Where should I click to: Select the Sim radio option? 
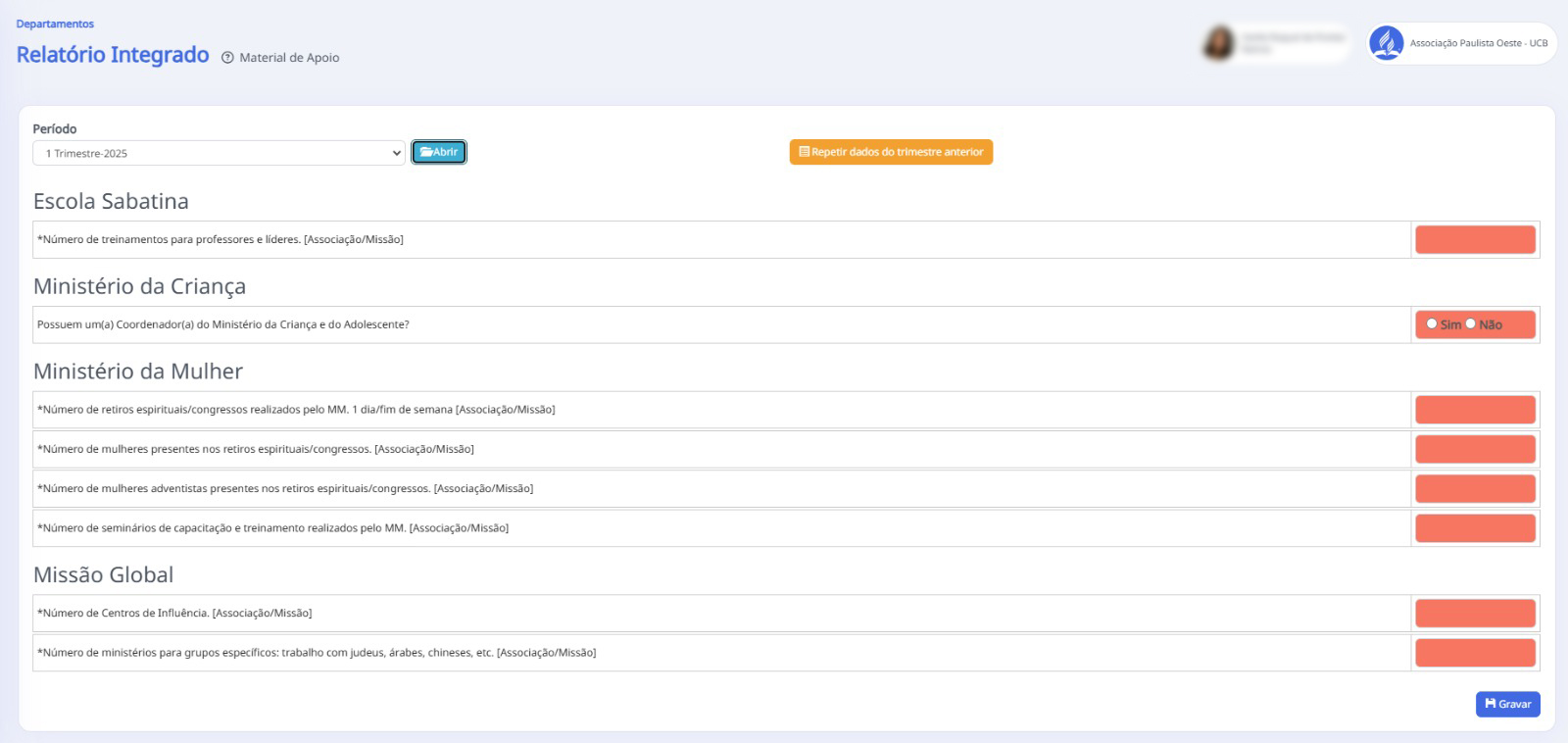click(x=1432, y=323)
